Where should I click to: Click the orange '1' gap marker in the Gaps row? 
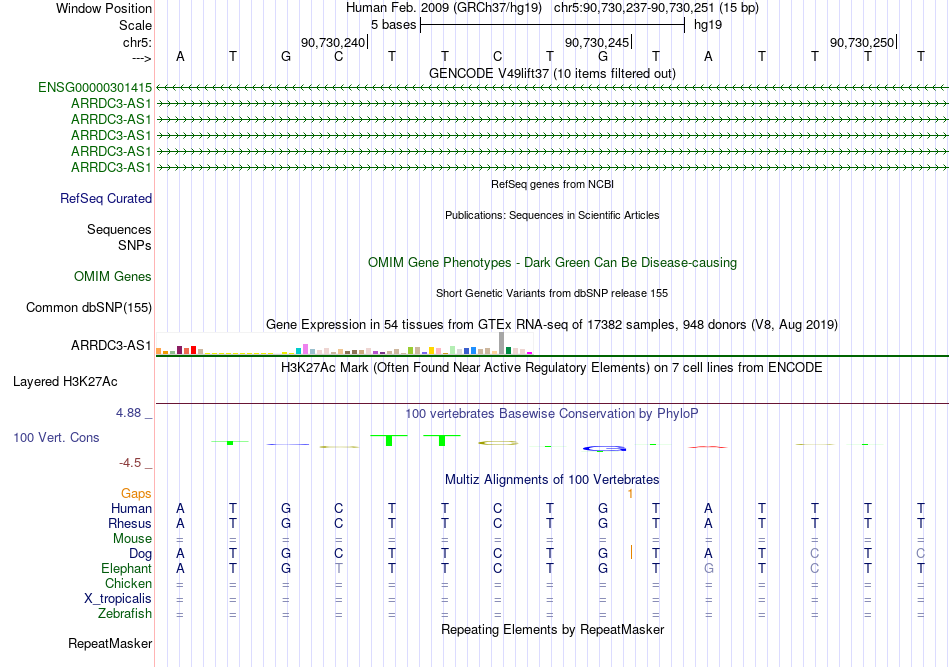[630, 494]
